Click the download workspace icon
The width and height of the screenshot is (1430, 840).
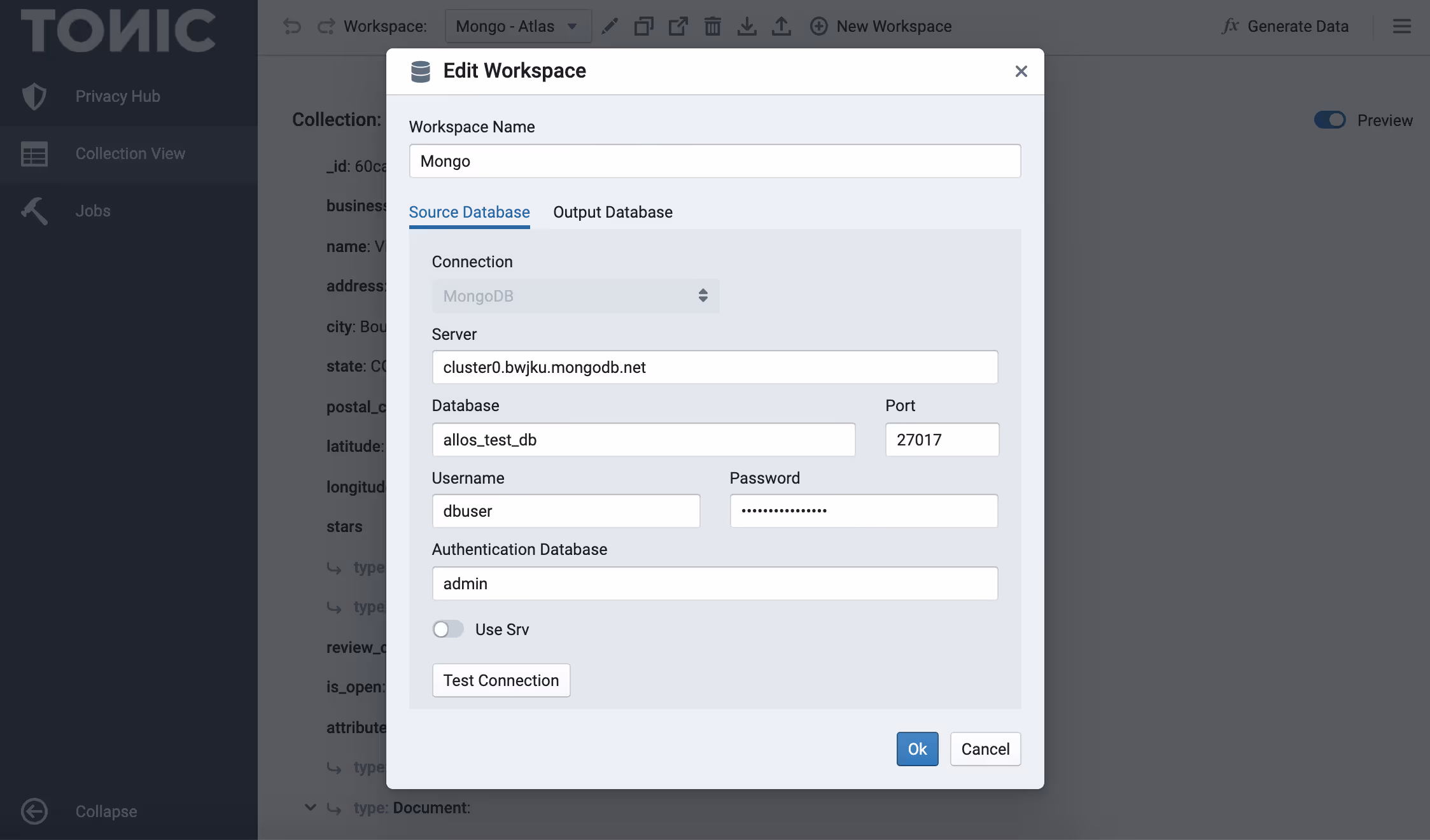pyautogui.click(x=747, y=26)
